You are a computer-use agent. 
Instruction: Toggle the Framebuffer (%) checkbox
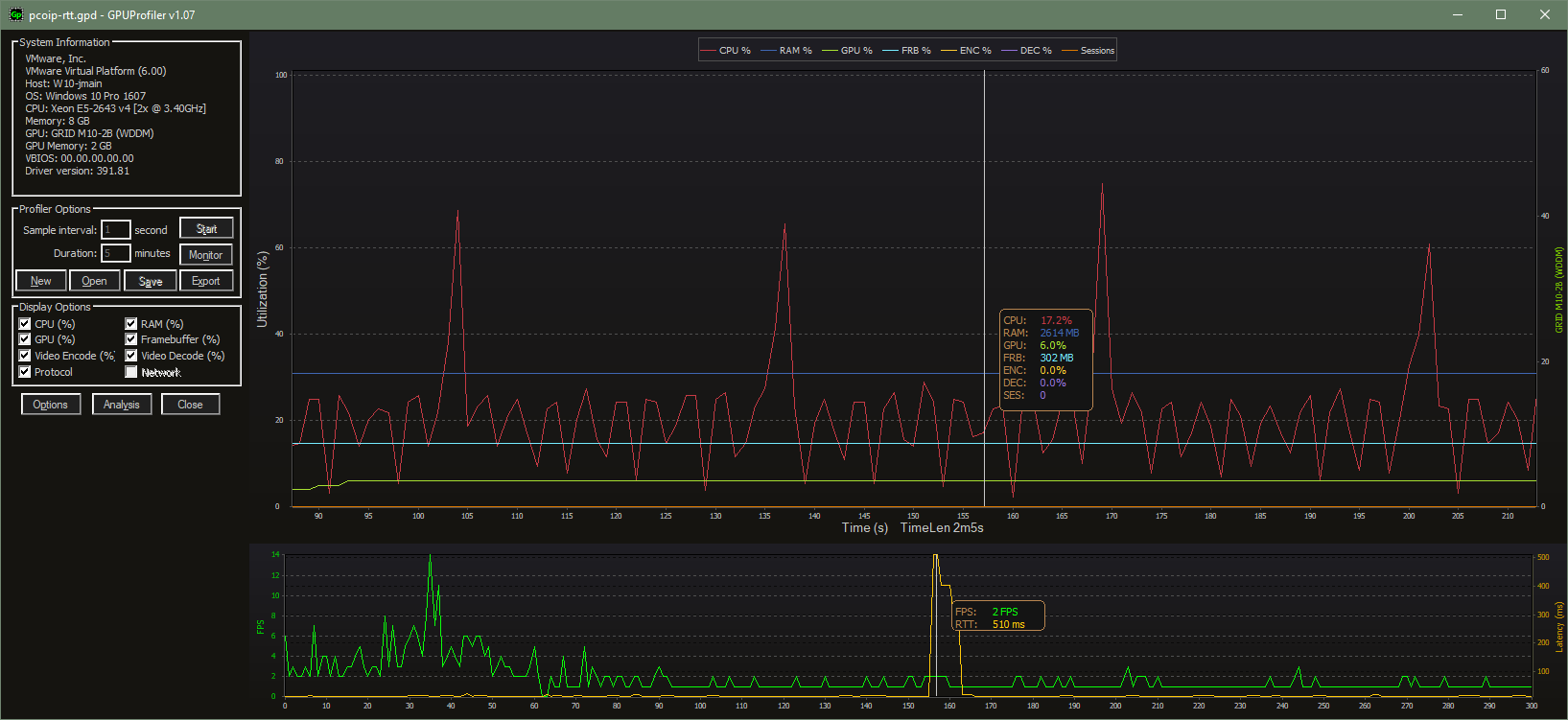point(131,339)
